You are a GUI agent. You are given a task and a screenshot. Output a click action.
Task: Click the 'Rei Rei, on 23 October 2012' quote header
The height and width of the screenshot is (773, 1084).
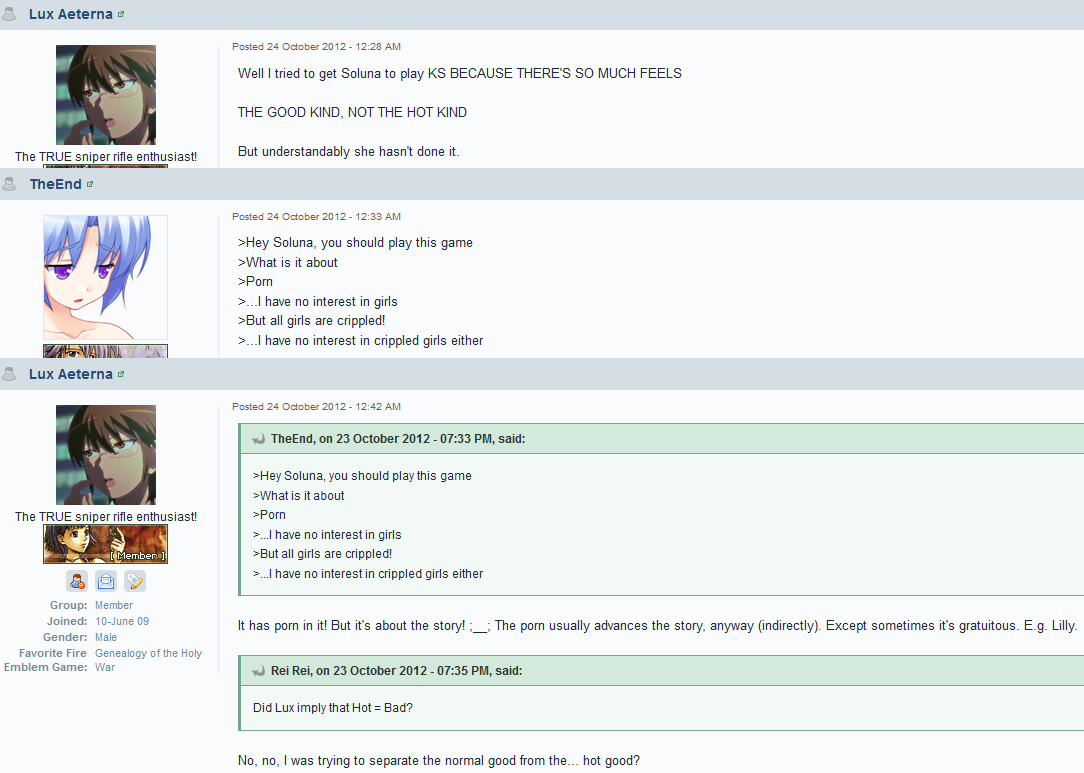point(396,671)
